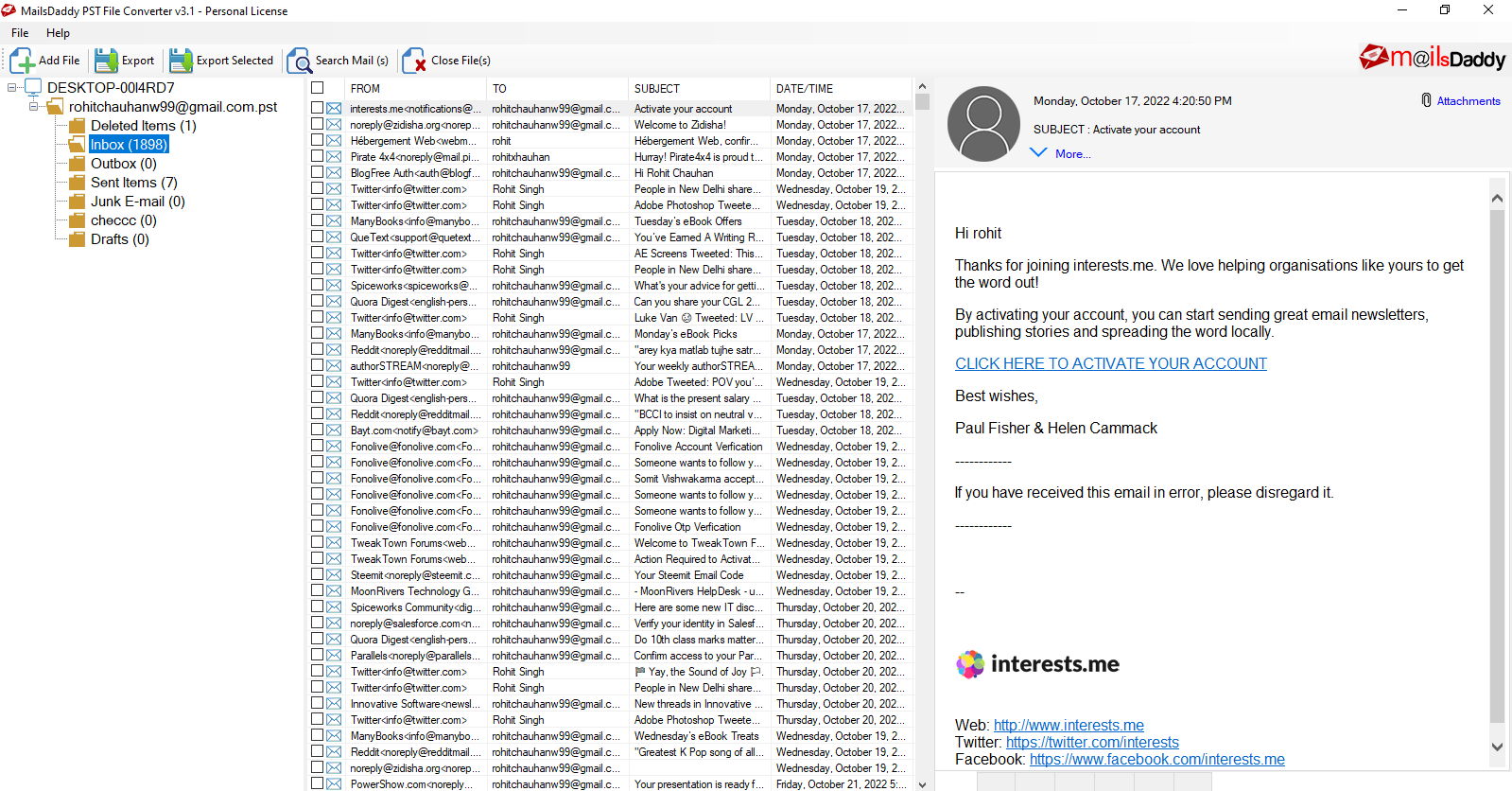Viewport: 1512px width, 791px height.
Task: Click the 'Verify your identity in Salesf...' subject
Action: click(x=699, y=624)
